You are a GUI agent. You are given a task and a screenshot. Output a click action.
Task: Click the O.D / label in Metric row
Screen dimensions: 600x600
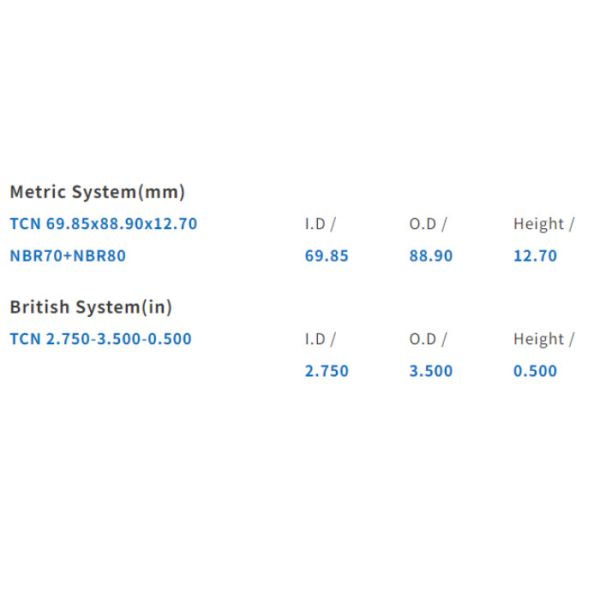coord(428,224)
